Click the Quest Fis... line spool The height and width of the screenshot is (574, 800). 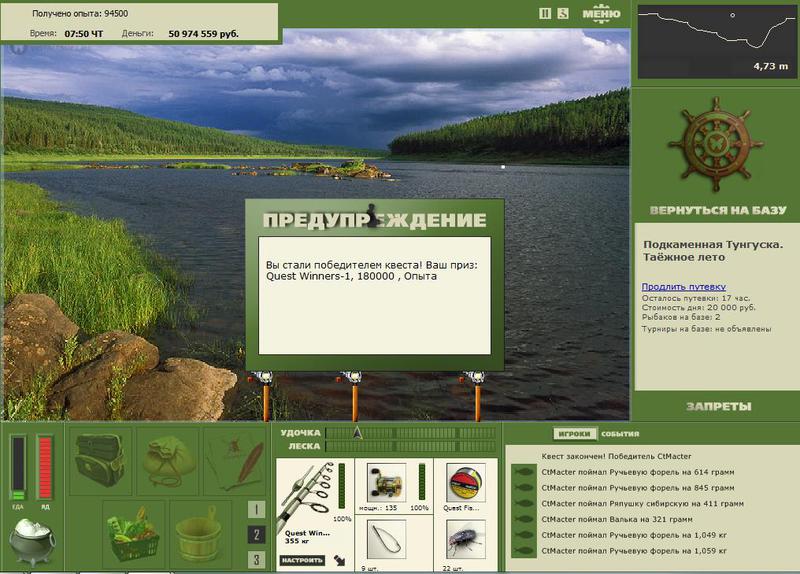pyautogui.click(x=465, y=483)
